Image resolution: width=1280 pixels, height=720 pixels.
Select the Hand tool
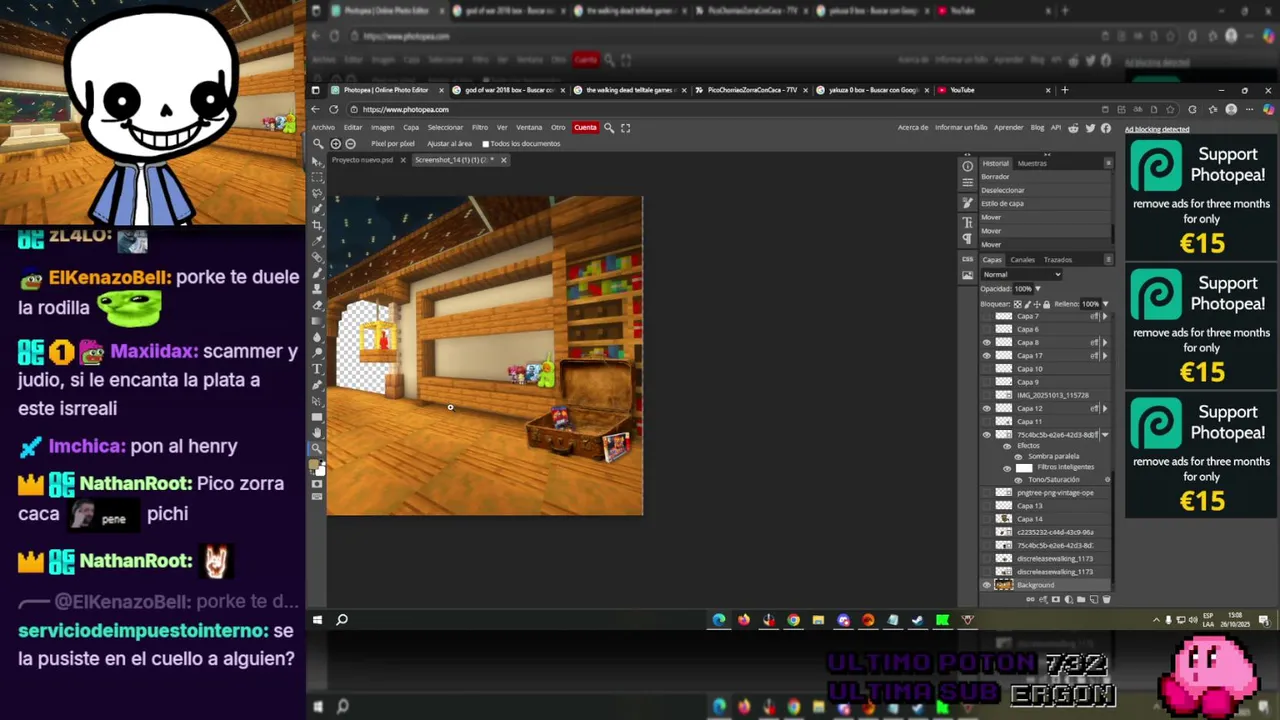pyautogui.click(x=318, y=432)
